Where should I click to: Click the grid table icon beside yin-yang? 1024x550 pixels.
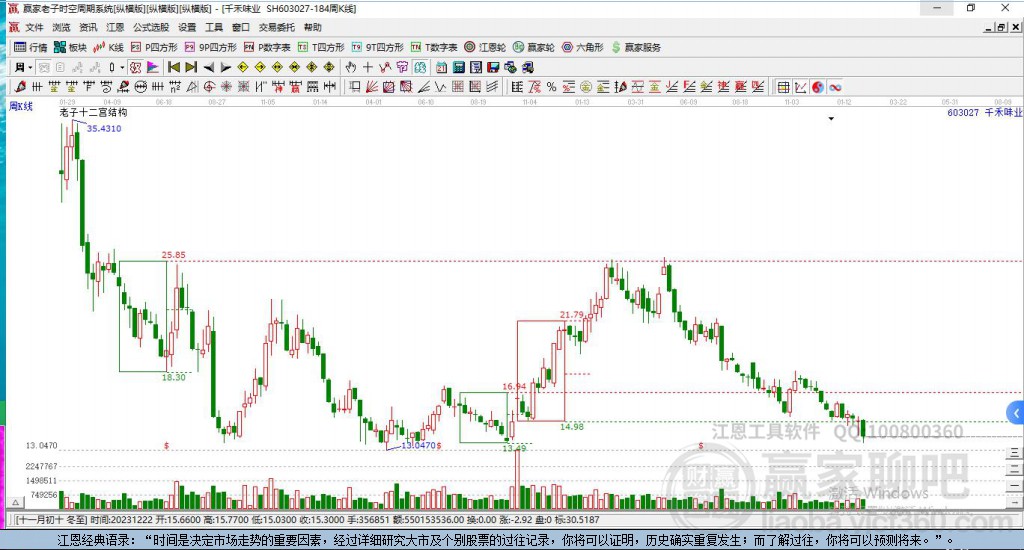click(783, 87)
